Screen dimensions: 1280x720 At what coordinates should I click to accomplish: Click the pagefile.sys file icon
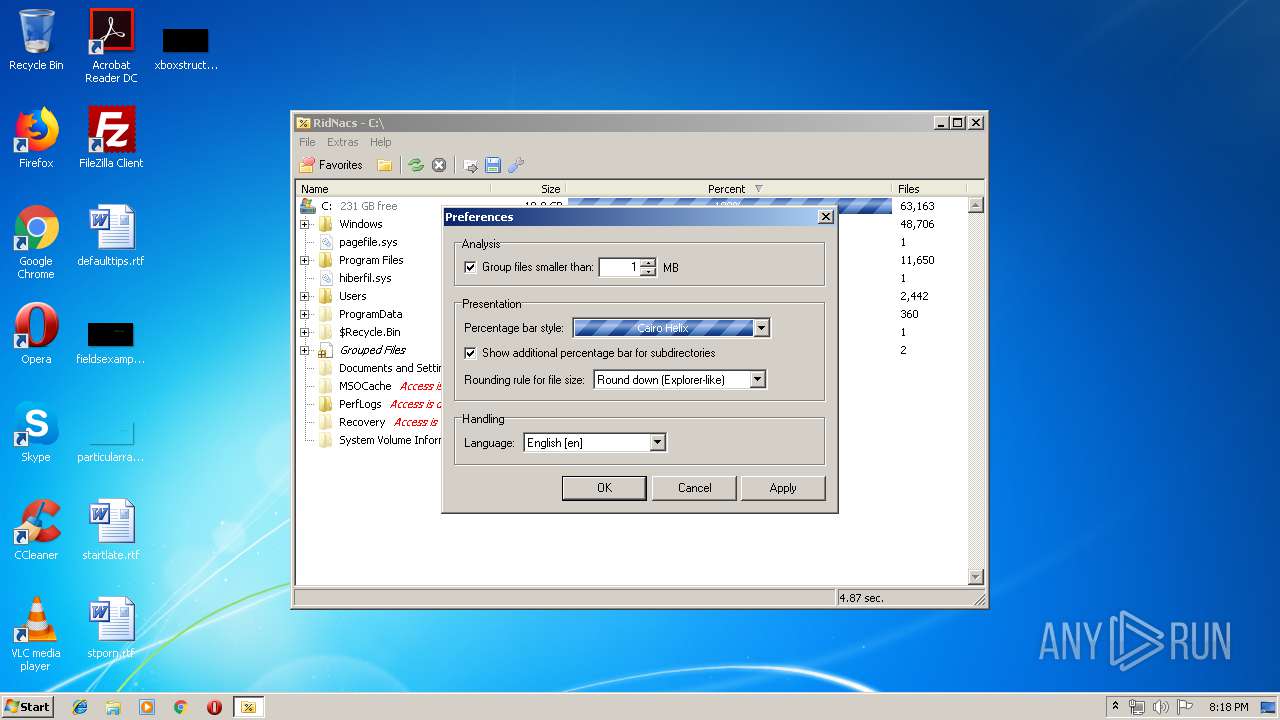click(325, 242)
